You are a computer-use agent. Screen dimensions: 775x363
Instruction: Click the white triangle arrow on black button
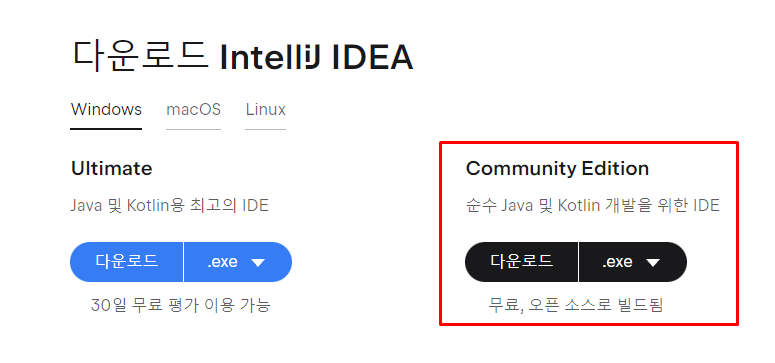click(653, 263)
